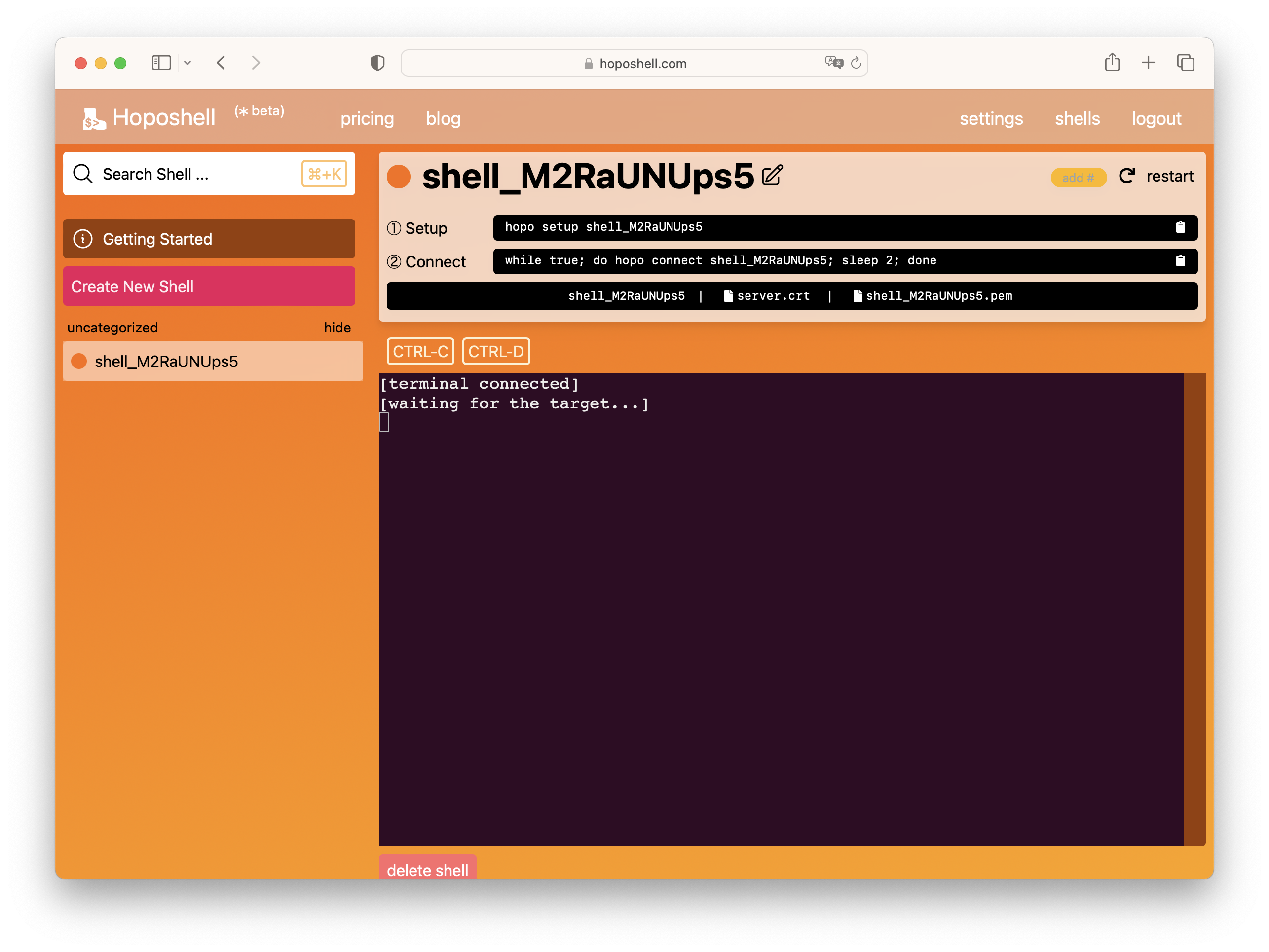Click the hopo setup command text
The height and width of the screenshot is (952, 1269).
(x=603, y=227)
